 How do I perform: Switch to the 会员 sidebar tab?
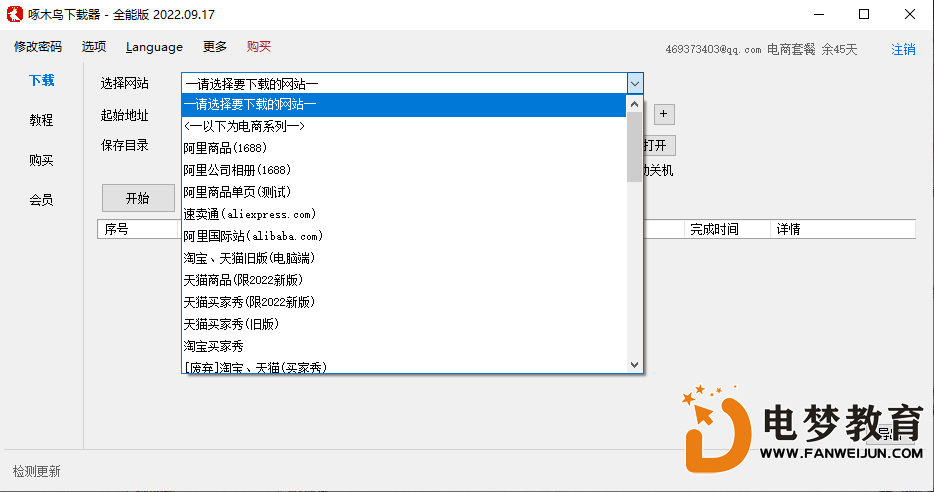pos(41,200)
